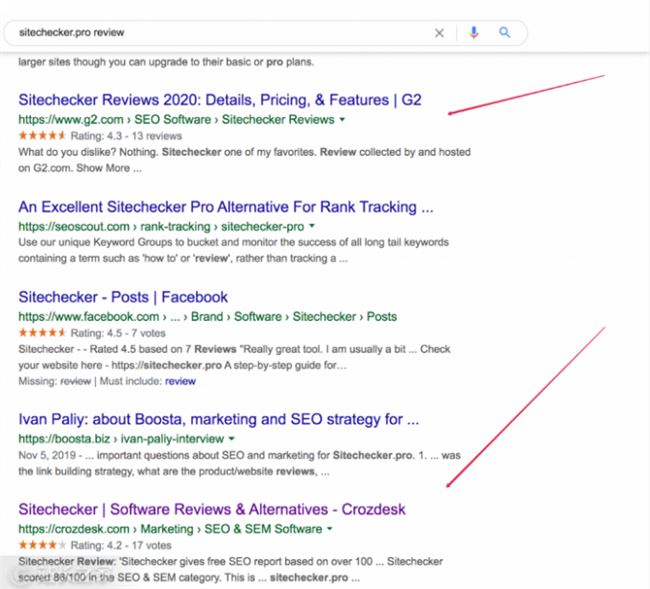Image resolution: width=650 pixels, height=589 pixels.
Task: Click the star rating icons under Facebook result
Action: 42,332
